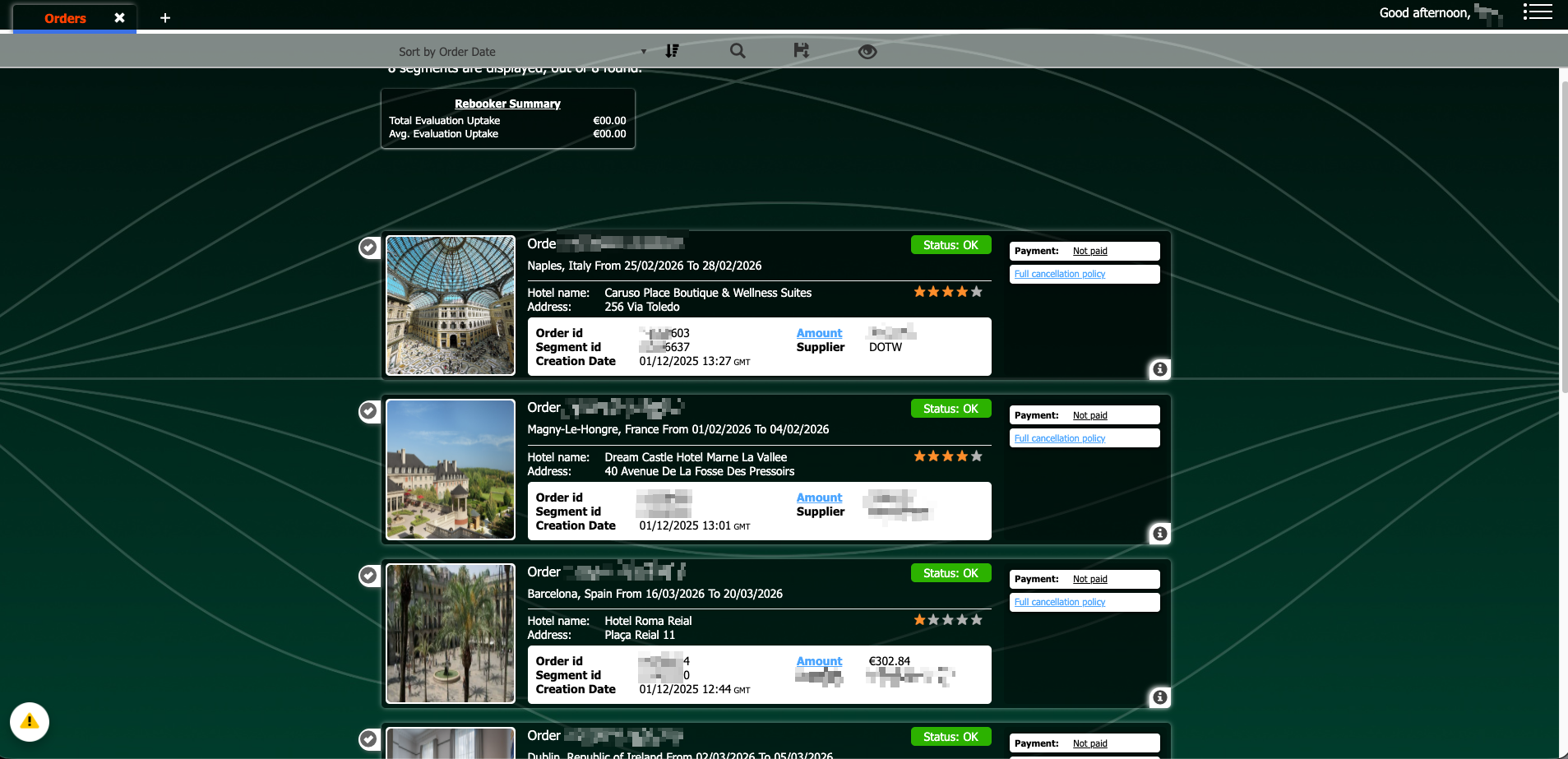Click "Magny-Le-Hongre, France" date line
1568x759 pixels.
tap(678, 429)
